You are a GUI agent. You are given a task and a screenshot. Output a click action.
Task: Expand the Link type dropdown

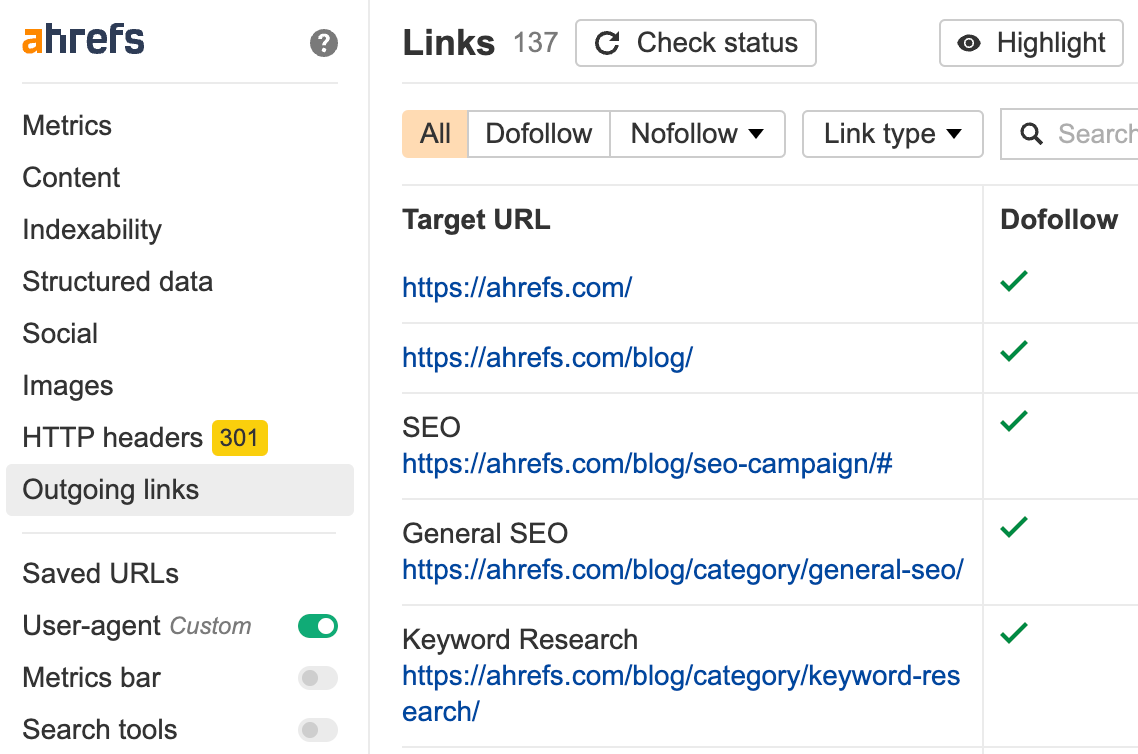click(892, 134)
